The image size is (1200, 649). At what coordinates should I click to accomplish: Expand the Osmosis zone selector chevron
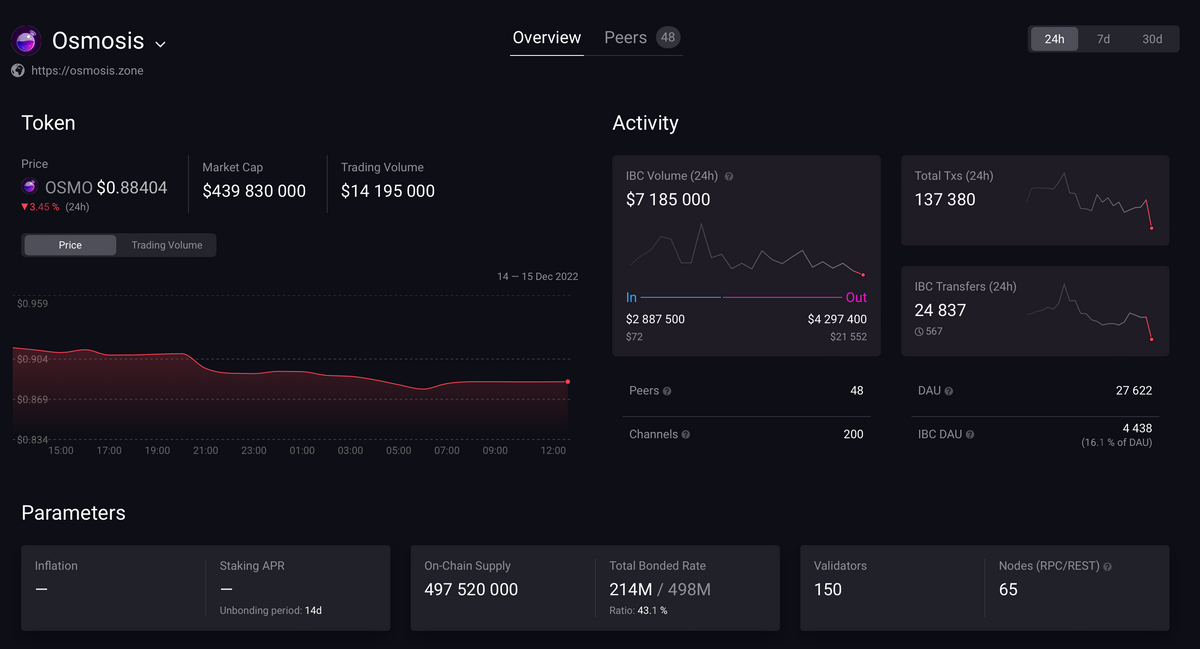[x=160, y=44]
